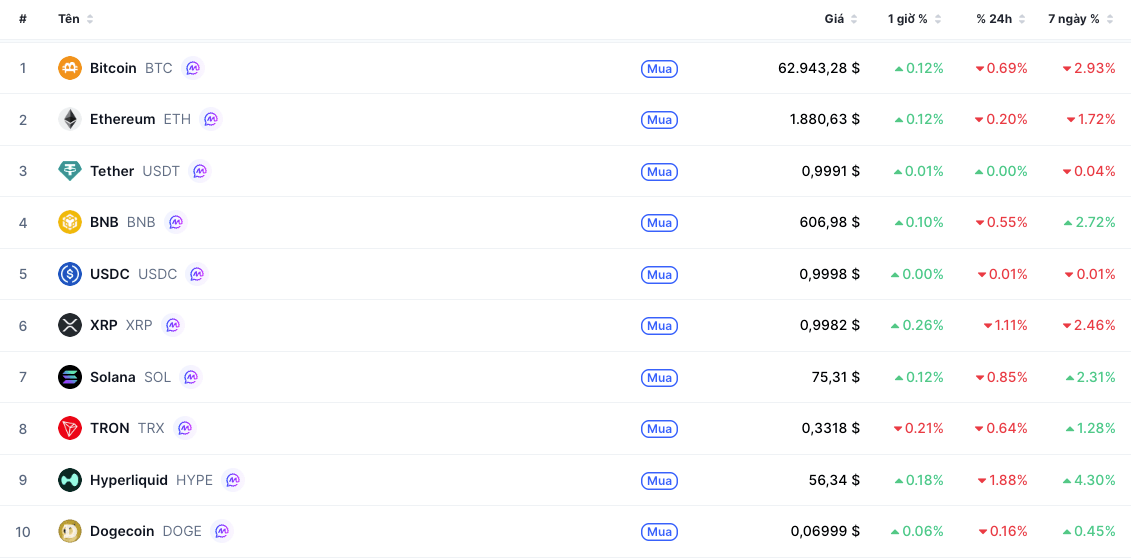
Task: Click the Dogecoin coin logo
Action: [x=70, y=531]
